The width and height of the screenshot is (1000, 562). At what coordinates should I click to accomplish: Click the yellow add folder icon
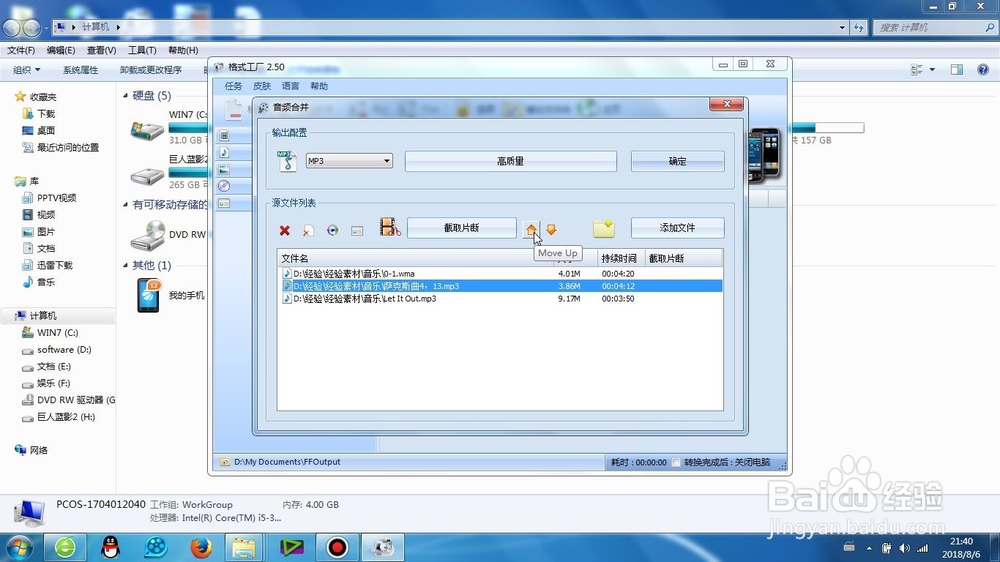coord(603,228)
